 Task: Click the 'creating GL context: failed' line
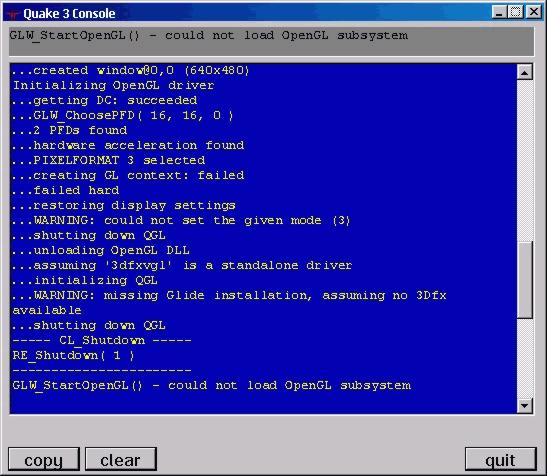pos(128,175)
